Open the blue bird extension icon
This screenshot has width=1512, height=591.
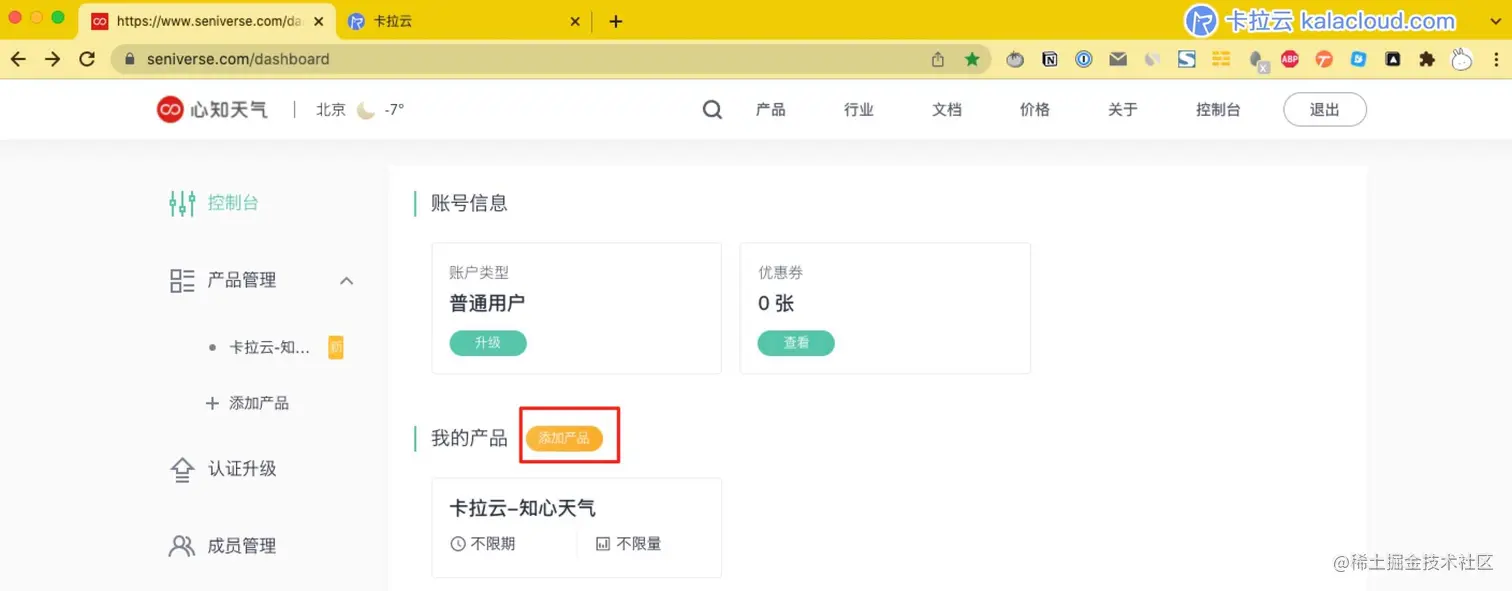click(x=1359, y=59)
